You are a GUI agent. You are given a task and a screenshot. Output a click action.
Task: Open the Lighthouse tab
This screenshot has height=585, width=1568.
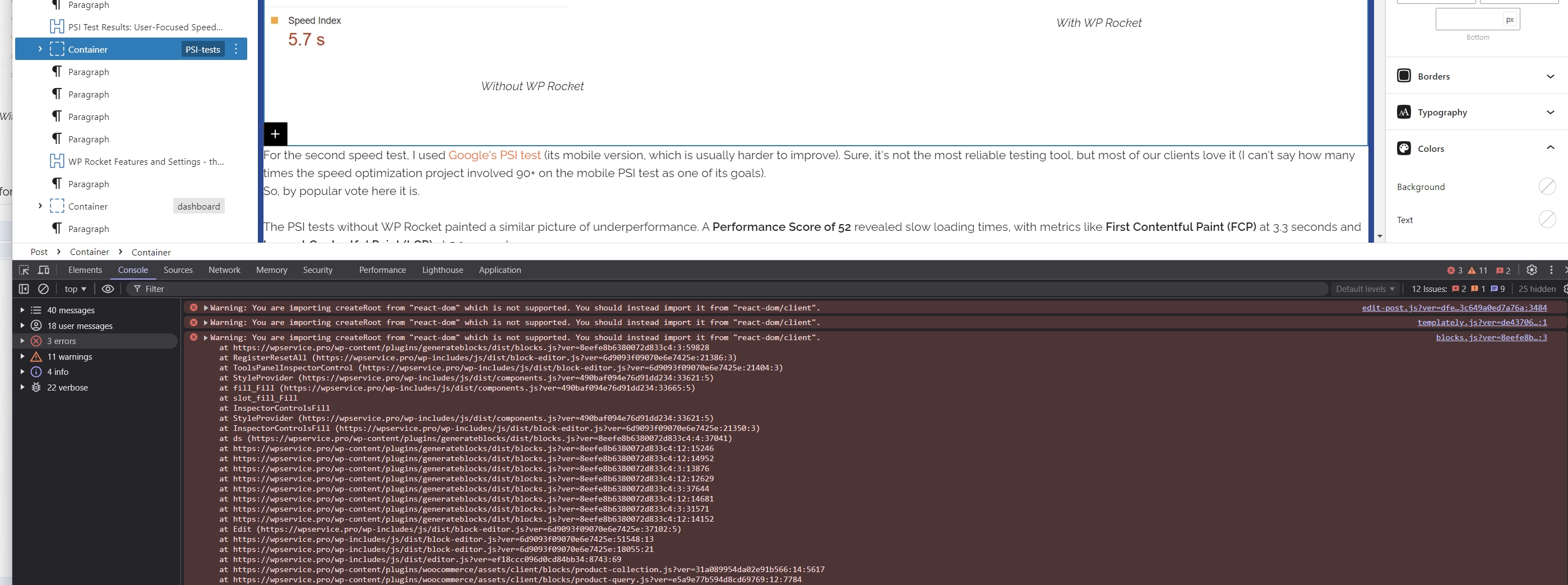(442, 270)
